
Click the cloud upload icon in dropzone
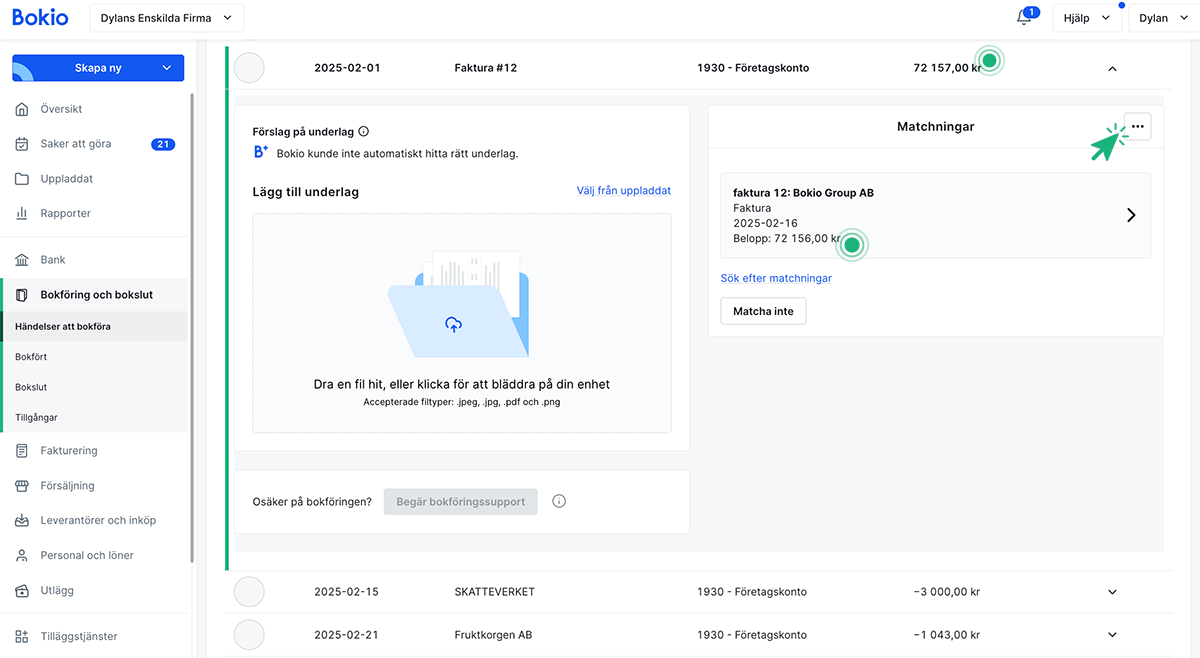[x=453, y=324]
